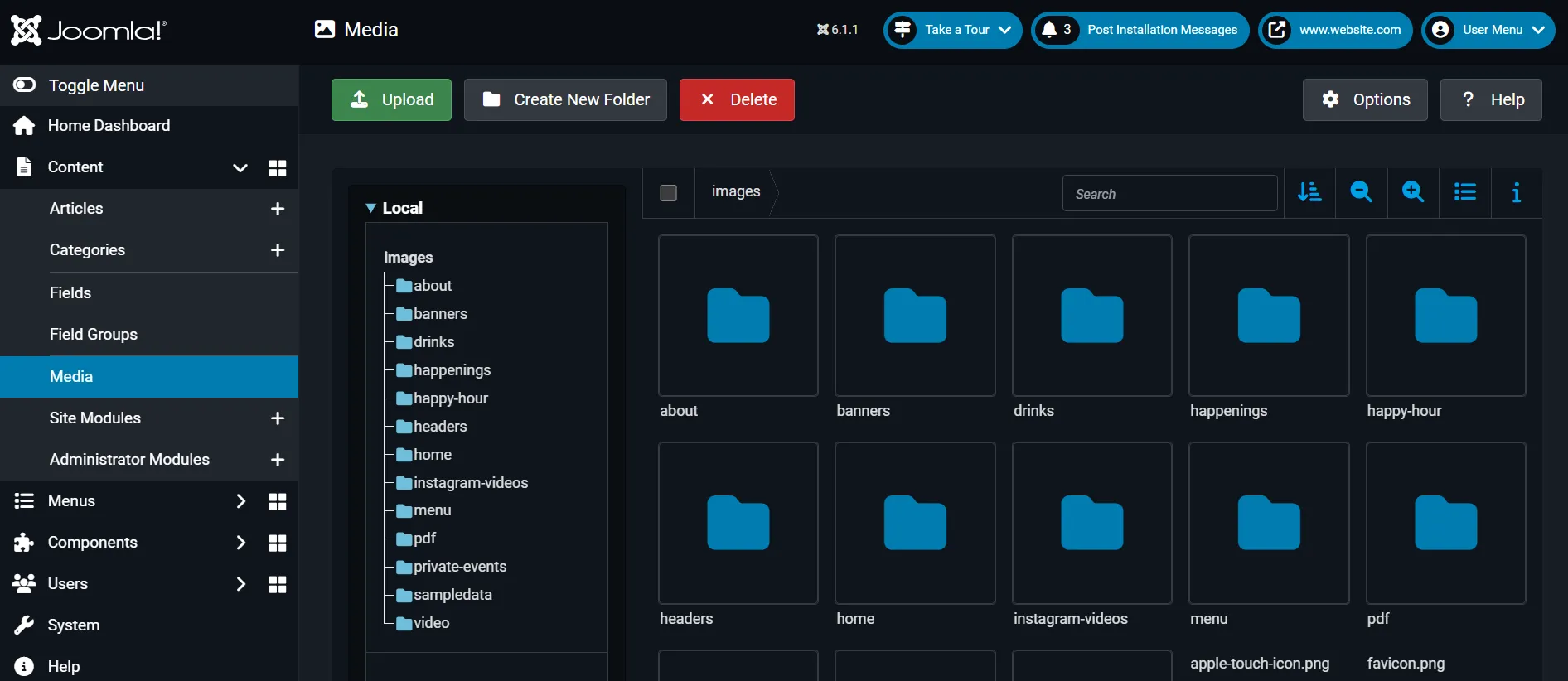This screenshot has width=1568, height=681.
Task: Decrease thumbnail size with zoom-out icon
Action: (x=1361, y=192)
